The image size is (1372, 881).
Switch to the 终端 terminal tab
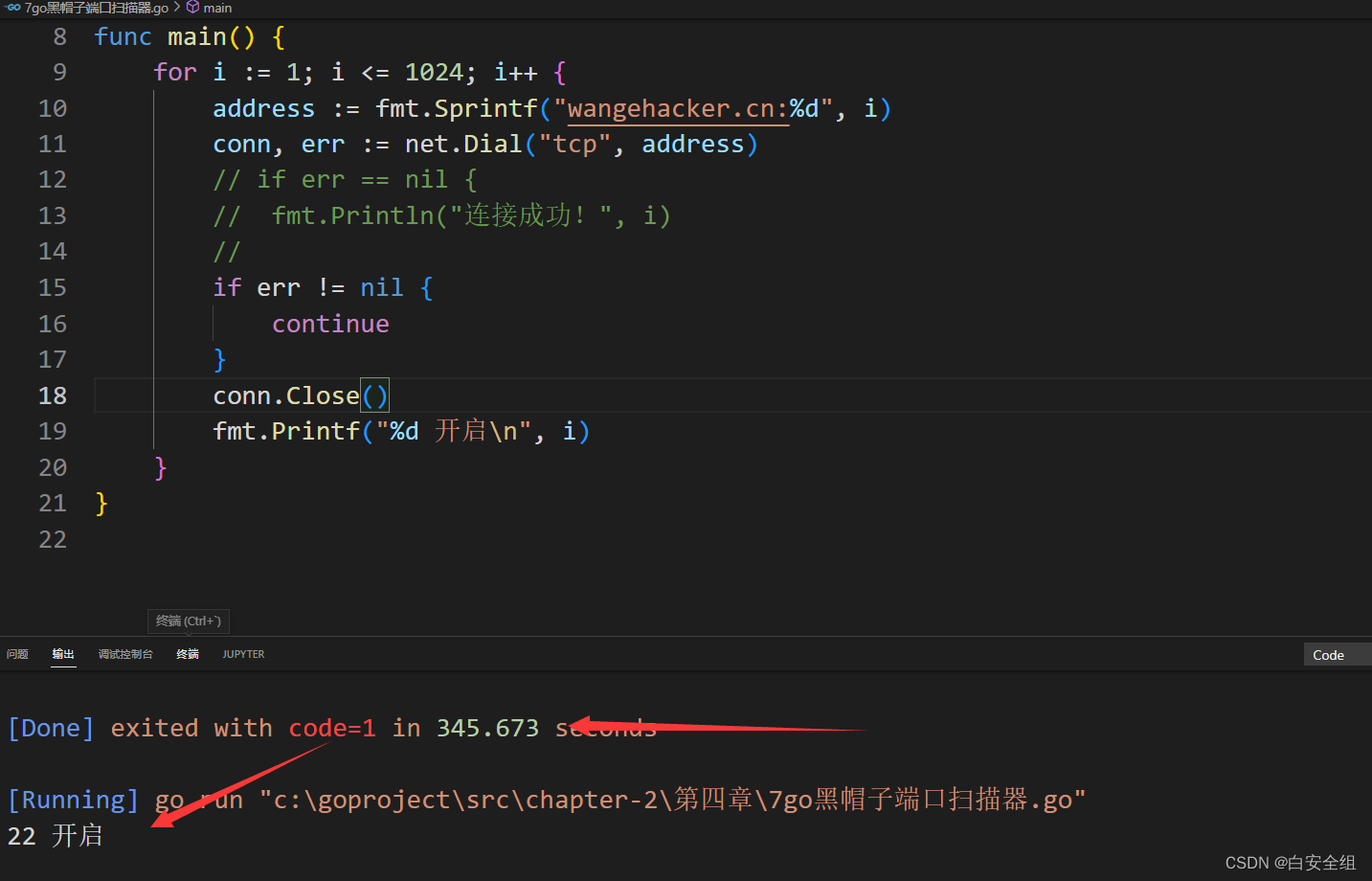point(188,654)
